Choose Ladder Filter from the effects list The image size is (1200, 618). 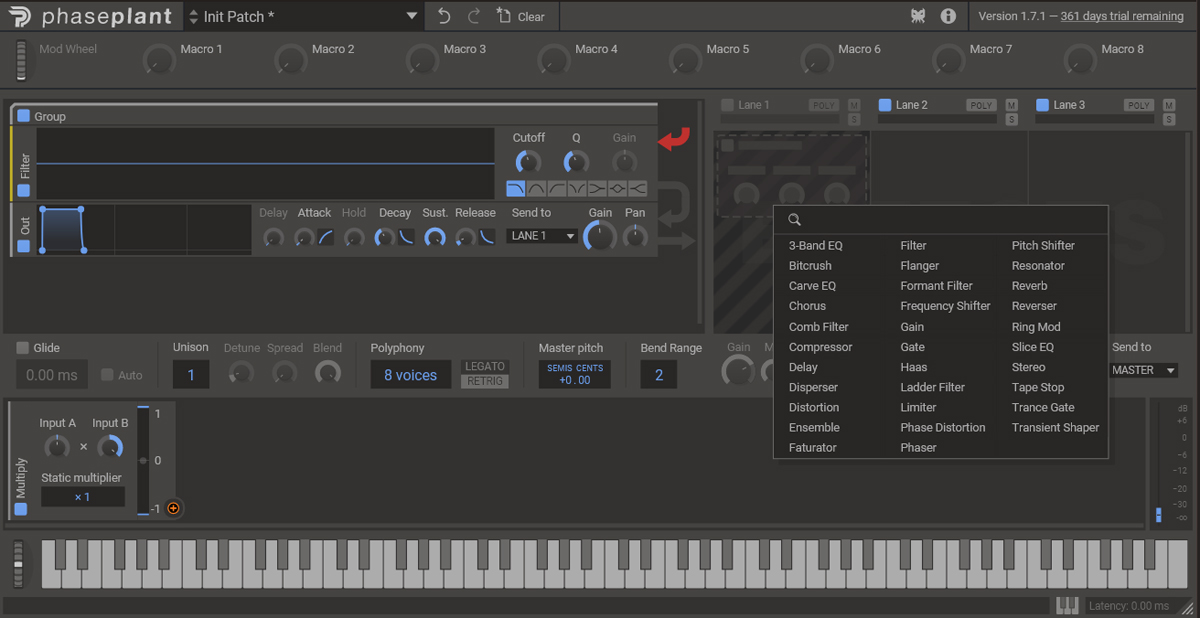click(x=932, y=387)
